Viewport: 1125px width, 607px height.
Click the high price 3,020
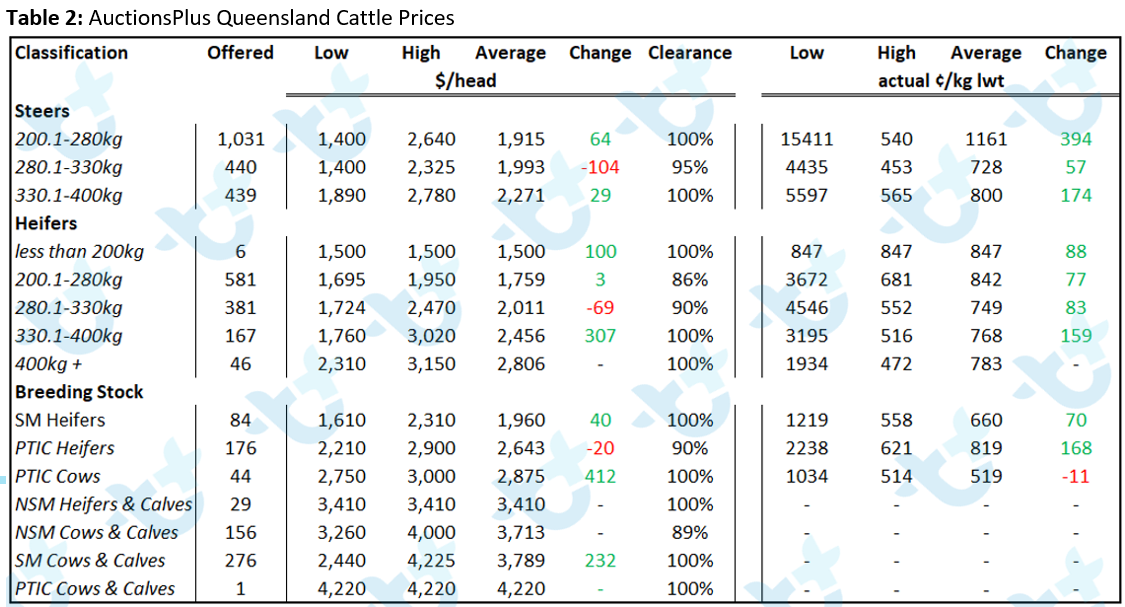coord(431,336)
